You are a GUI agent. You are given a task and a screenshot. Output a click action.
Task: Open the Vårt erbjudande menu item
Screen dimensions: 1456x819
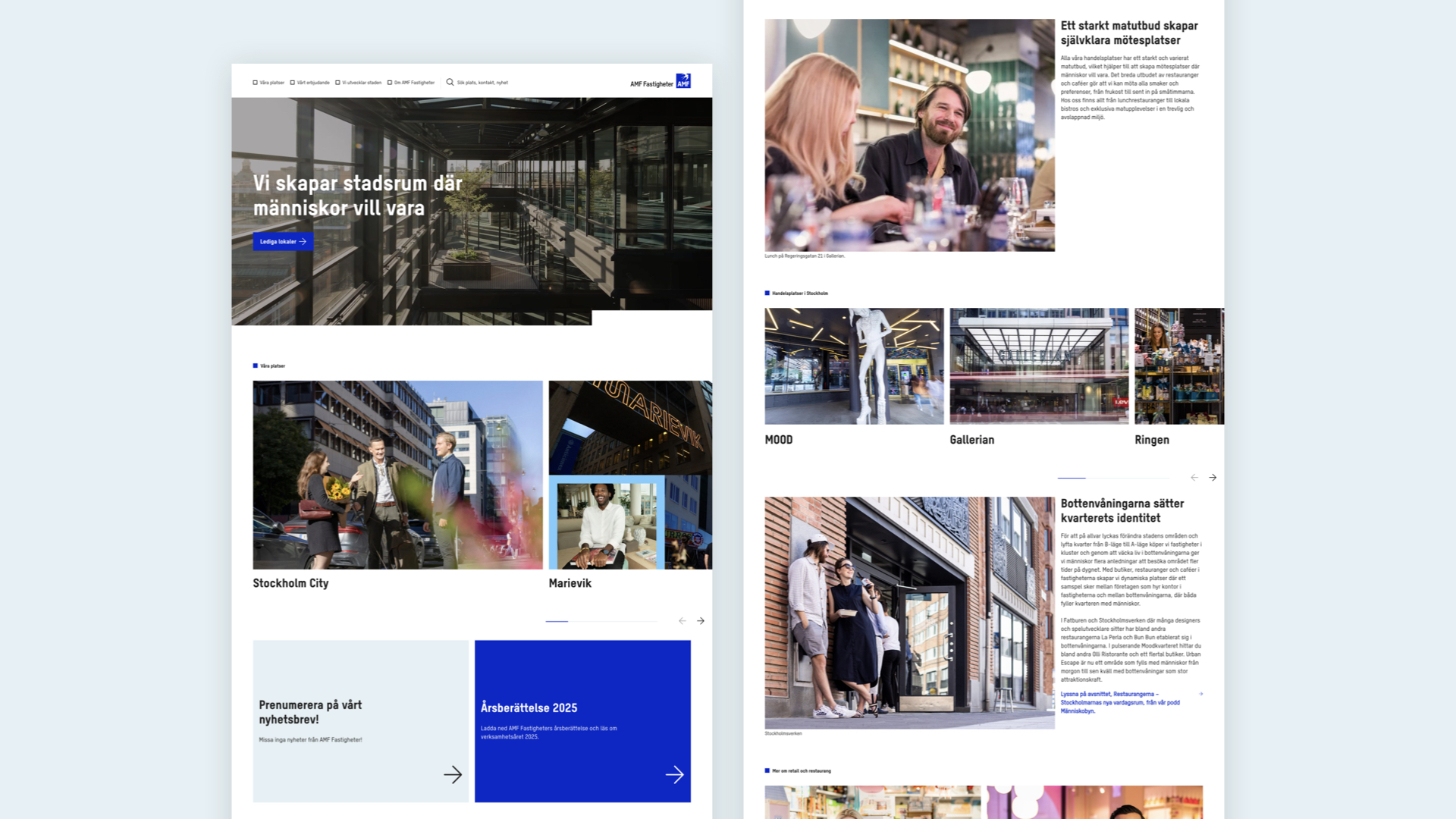click(x=309, y=83)
